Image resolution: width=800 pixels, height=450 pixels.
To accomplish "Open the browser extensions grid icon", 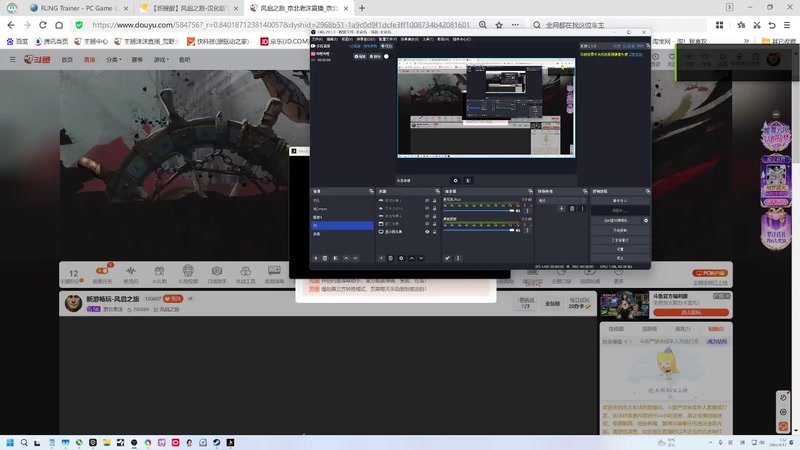I will (x=719, y=25).
